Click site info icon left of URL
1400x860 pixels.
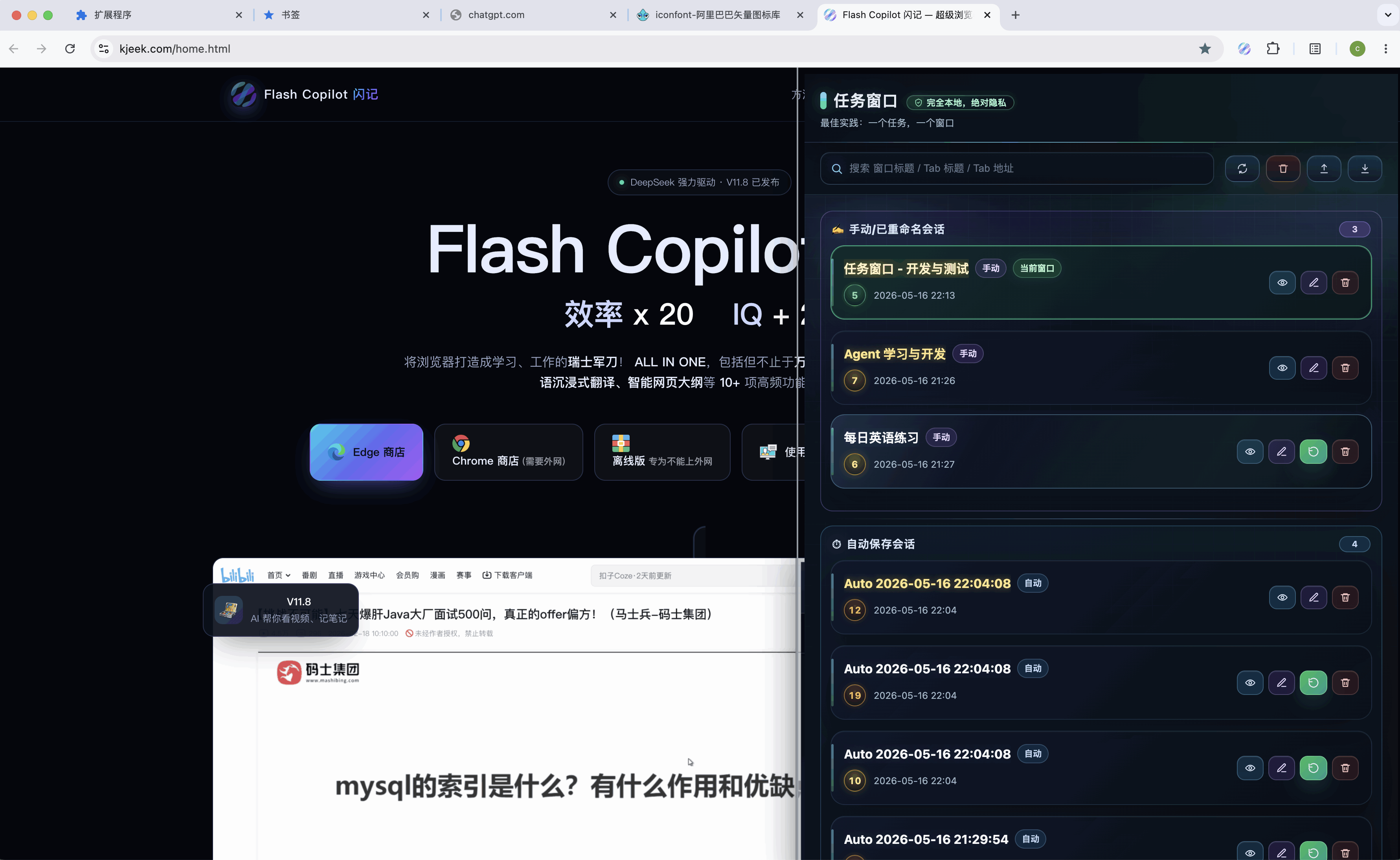(x=104, y=49)
